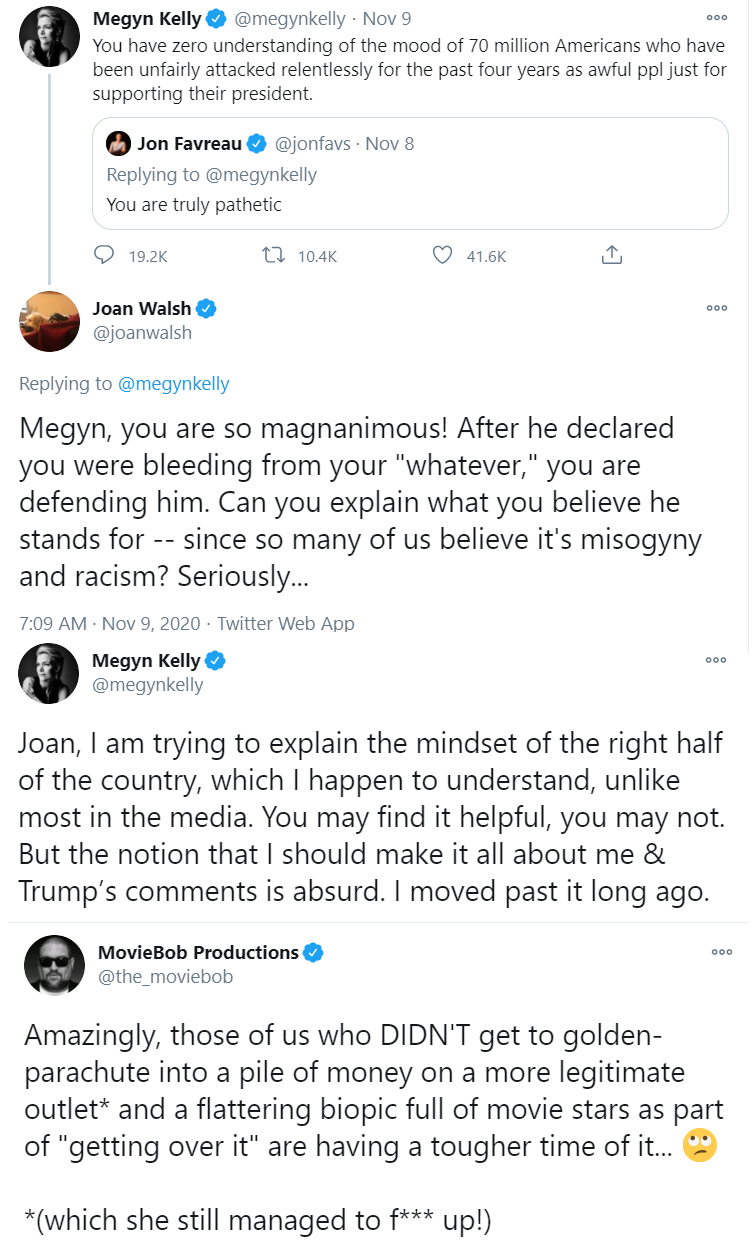Click the Twitter Web App source link

(x=286, y=623)
